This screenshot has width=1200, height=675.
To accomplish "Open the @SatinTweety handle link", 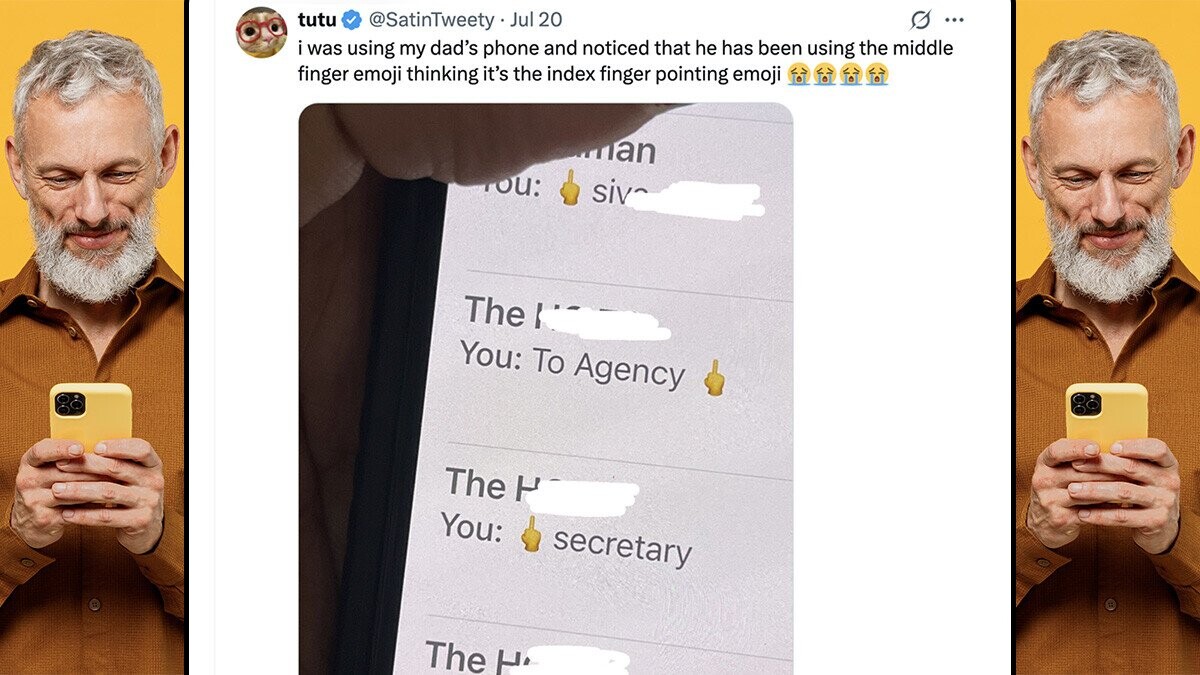I will coord(433,20).
